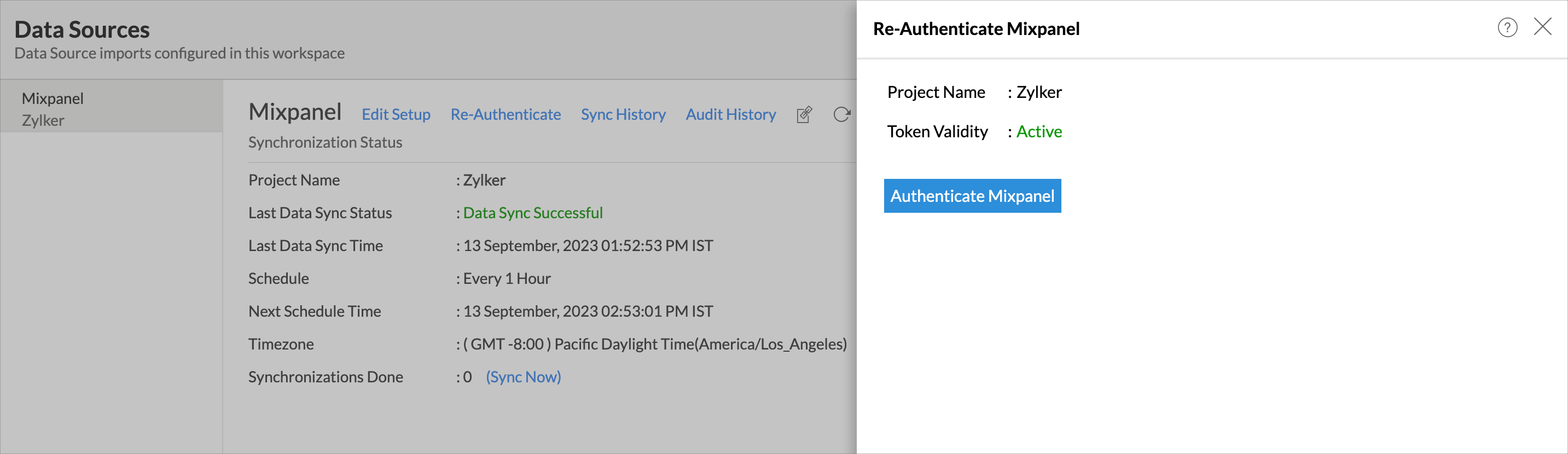1568x454 pixels.
Task: Click the refresh sync icon
Action: [841, 114]
